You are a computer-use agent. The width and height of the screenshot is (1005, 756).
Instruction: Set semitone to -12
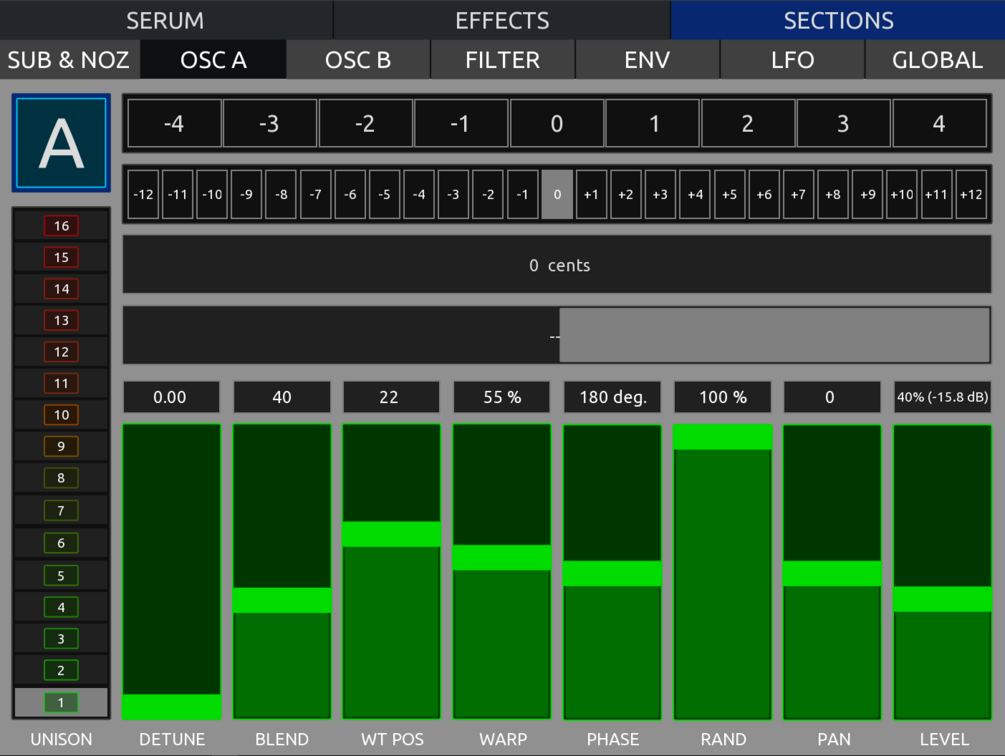click(x=143, y=194)
